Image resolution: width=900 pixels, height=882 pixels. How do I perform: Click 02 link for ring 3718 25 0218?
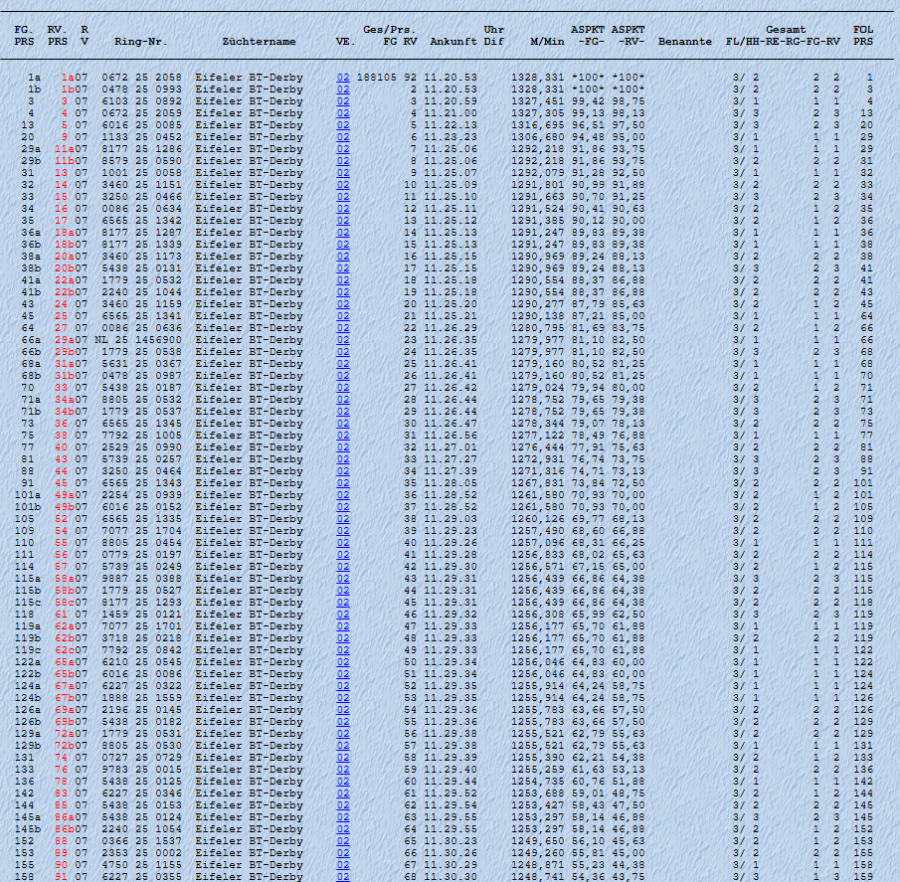click(x=343, y=638)
